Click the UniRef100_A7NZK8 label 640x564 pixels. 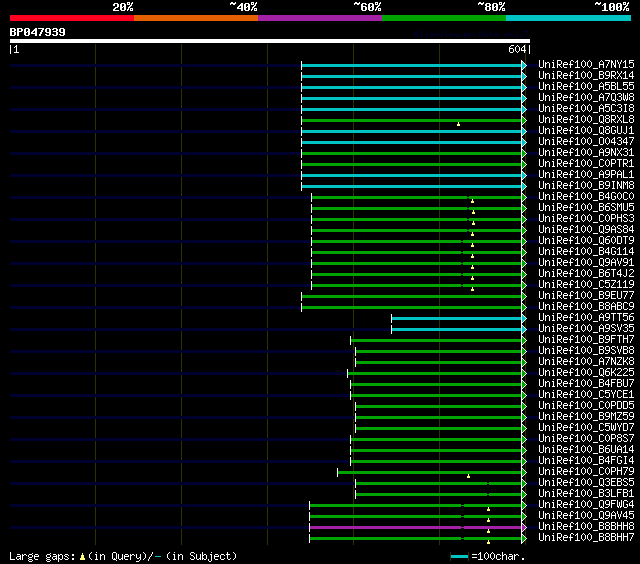coord(586,362)
